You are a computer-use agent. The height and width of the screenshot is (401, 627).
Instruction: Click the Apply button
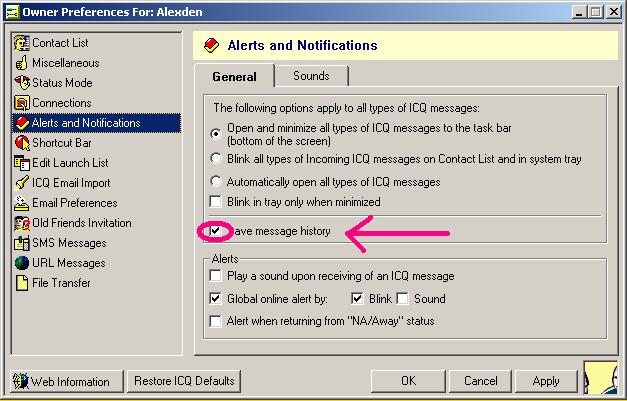tap(546, 381)
